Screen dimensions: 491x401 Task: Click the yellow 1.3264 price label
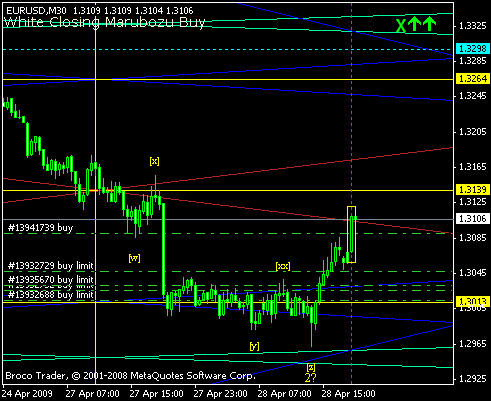473,79
